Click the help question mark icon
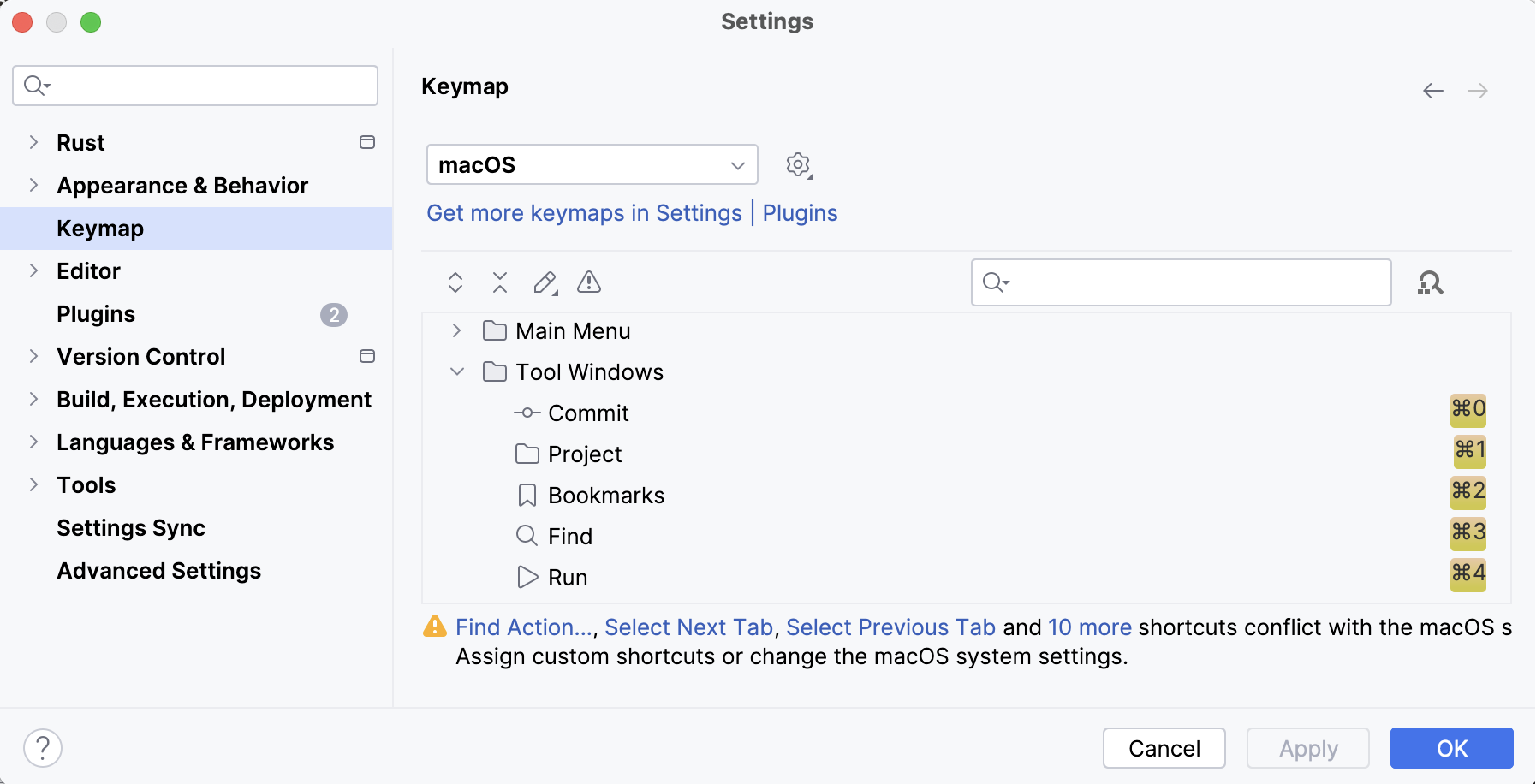 pyautogui.click(x=43, y=747)
